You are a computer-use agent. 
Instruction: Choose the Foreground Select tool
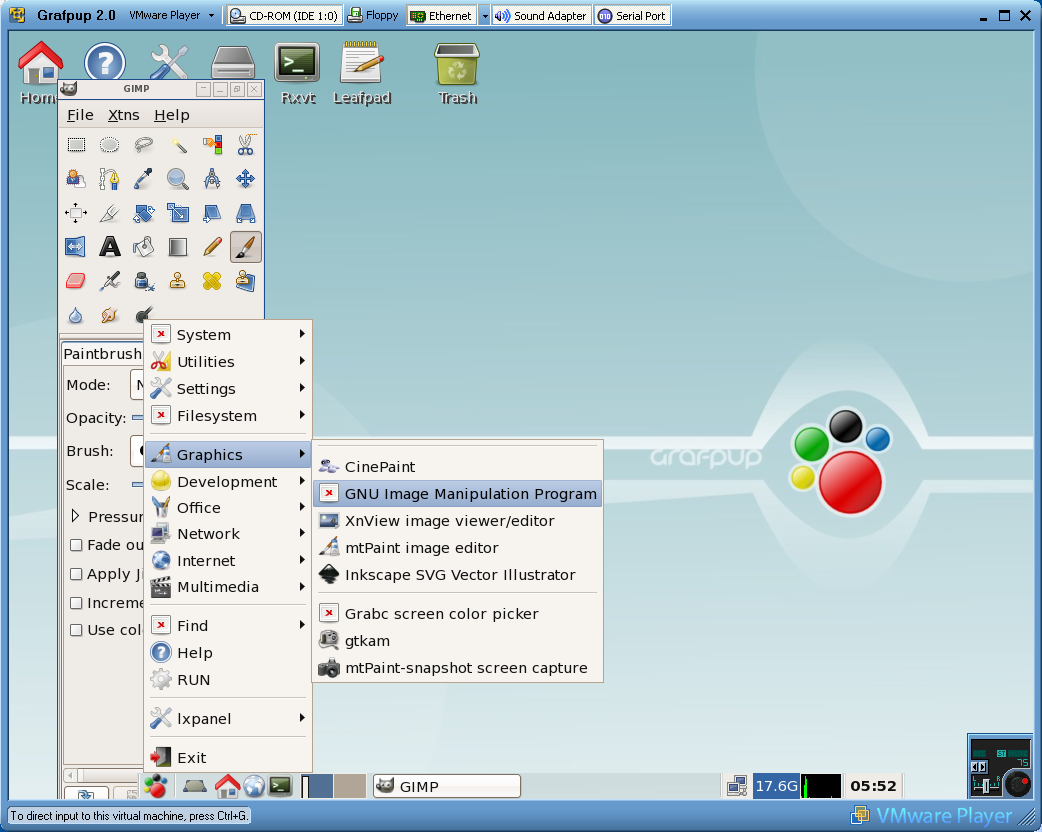76,179
